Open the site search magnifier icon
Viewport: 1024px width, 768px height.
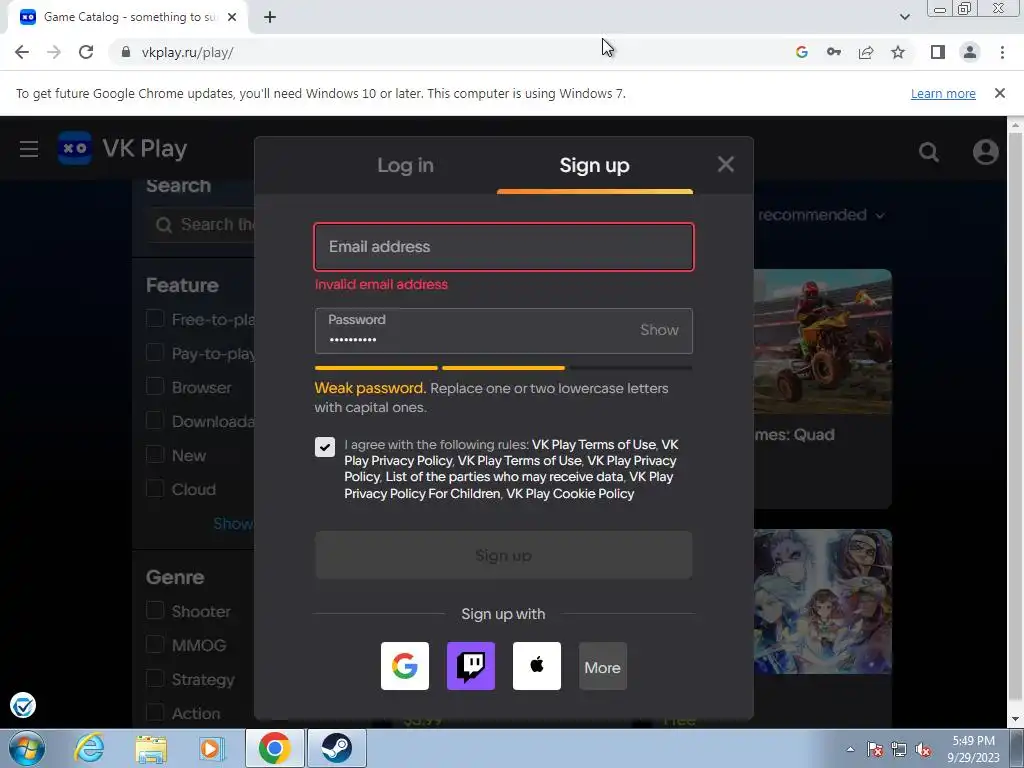(x=929, y=152)
